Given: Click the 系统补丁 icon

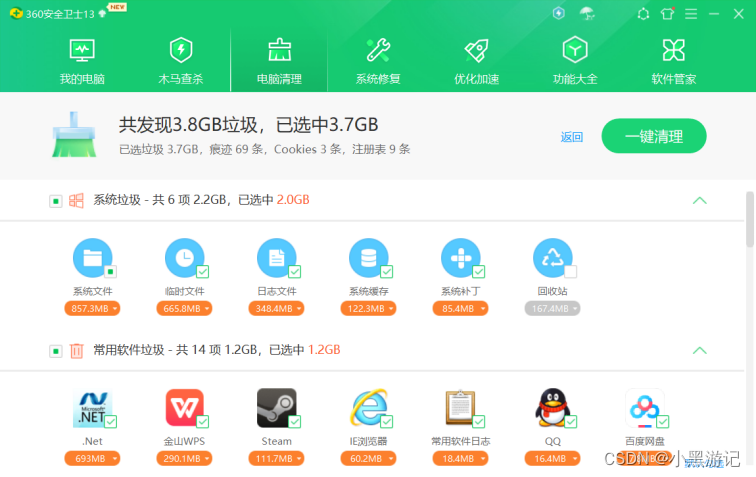Looking at the screenshot, I should click(x=460, y=258).
